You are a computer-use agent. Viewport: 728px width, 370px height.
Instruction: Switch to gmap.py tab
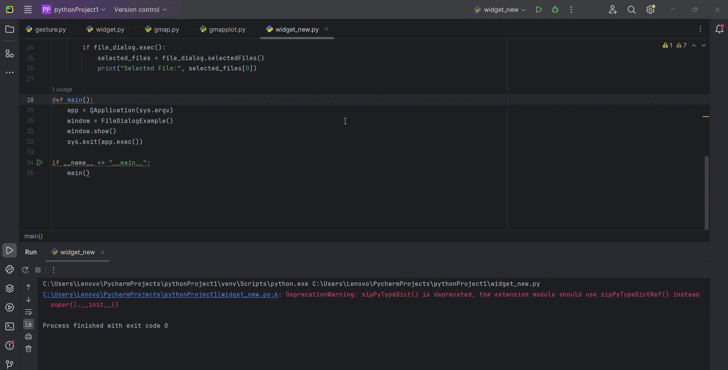click(x=162, y=29)
